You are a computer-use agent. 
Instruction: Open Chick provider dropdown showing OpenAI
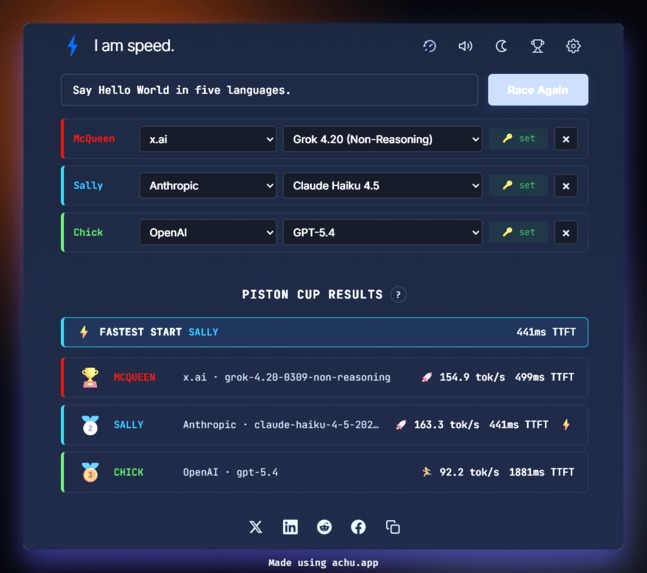[208, 232]
